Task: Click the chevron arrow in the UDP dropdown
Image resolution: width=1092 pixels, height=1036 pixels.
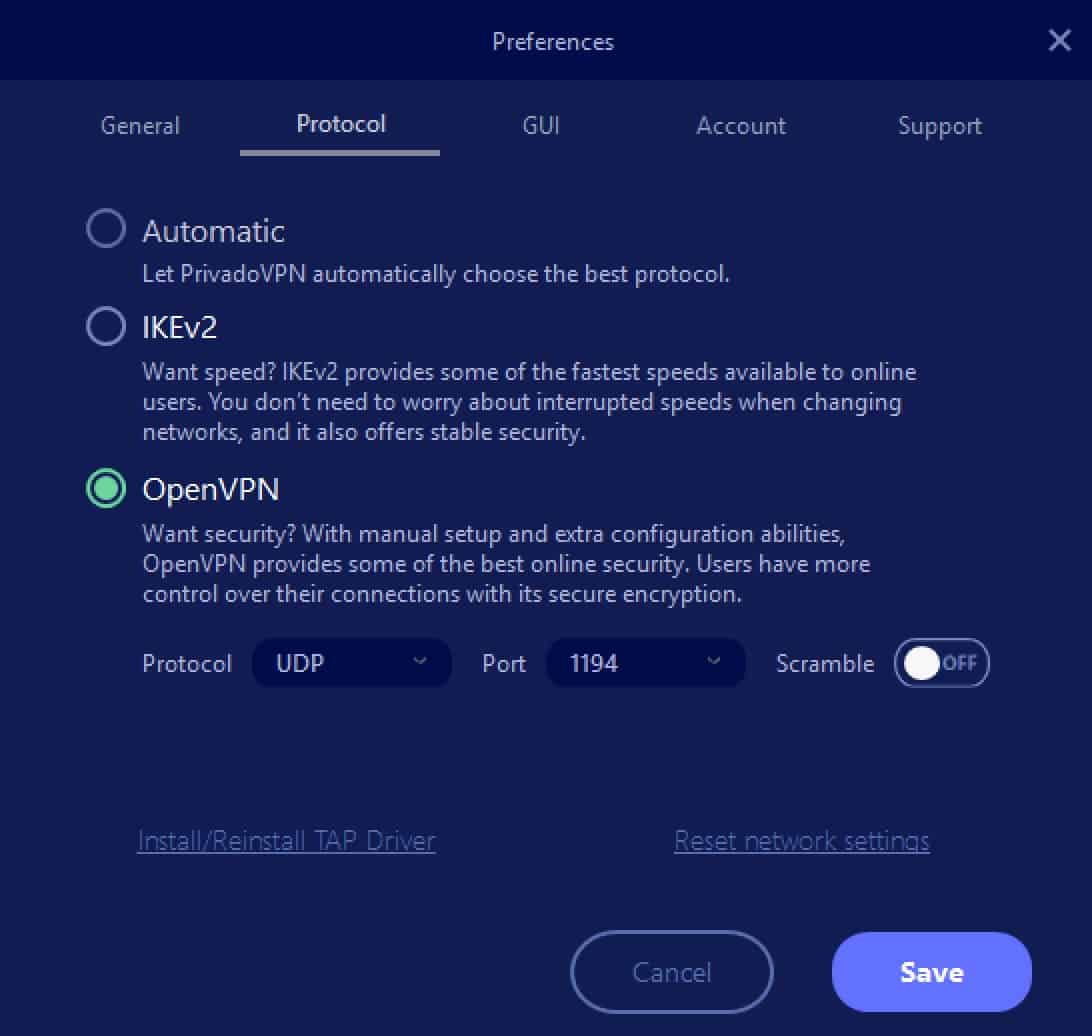Action: 419,661
